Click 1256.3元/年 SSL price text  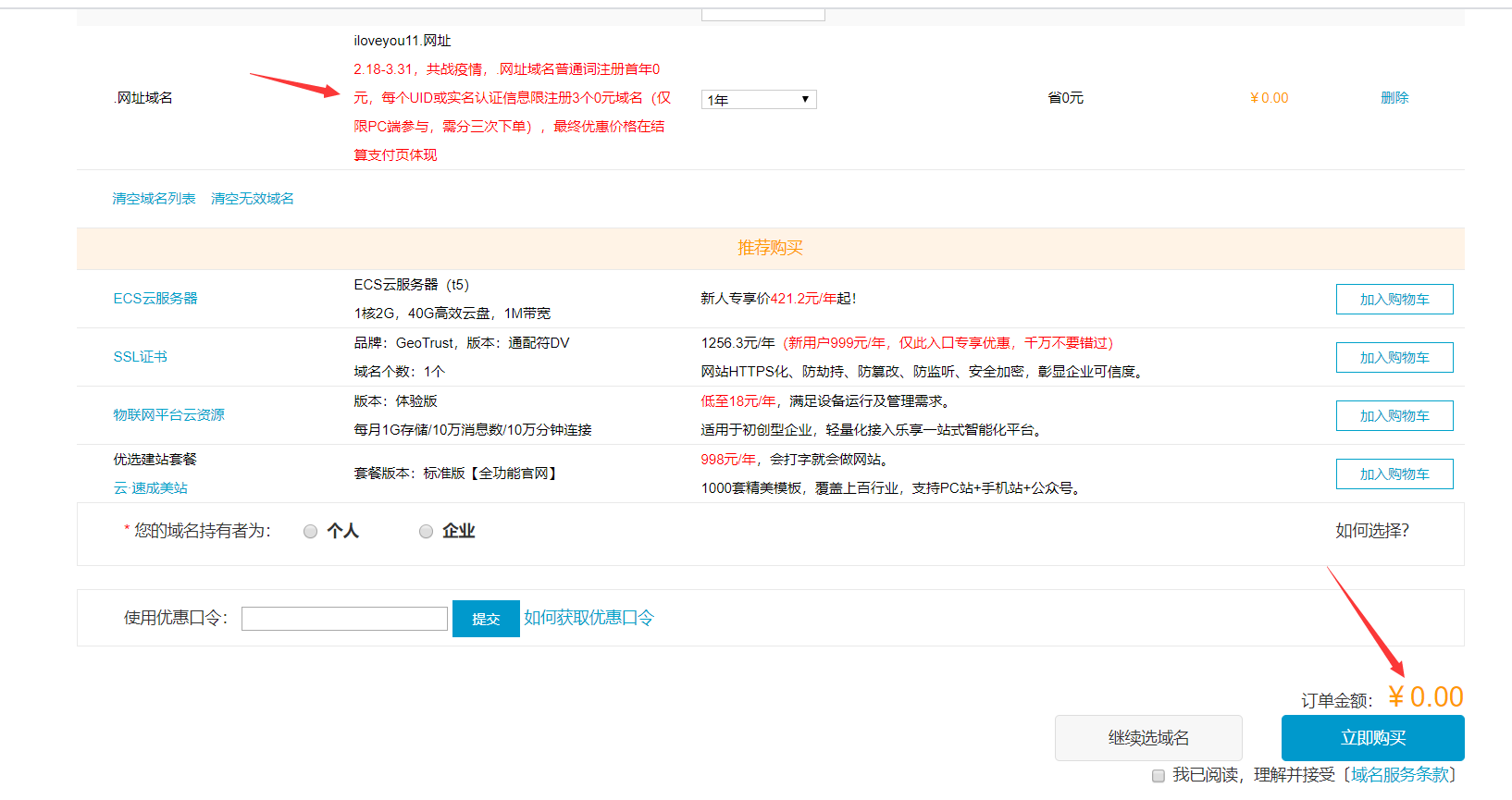point(737,343)
